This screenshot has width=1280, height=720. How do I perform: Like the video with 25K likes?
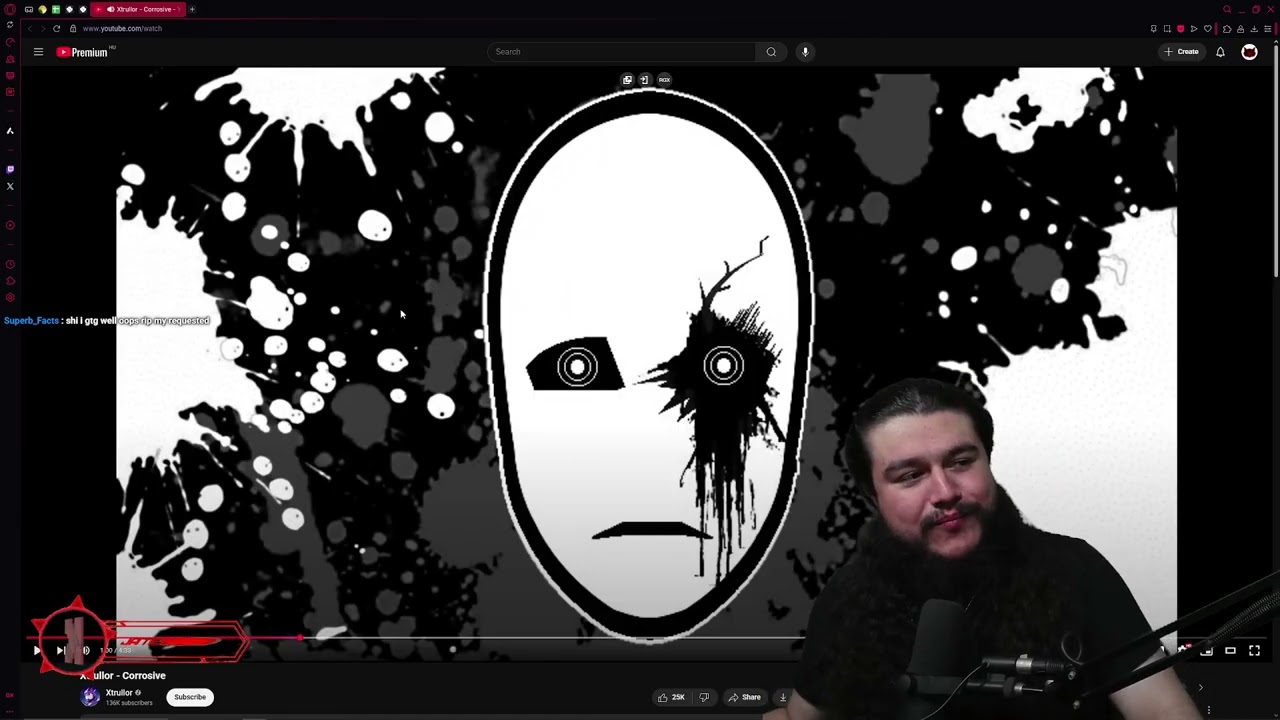click(671, 697)
